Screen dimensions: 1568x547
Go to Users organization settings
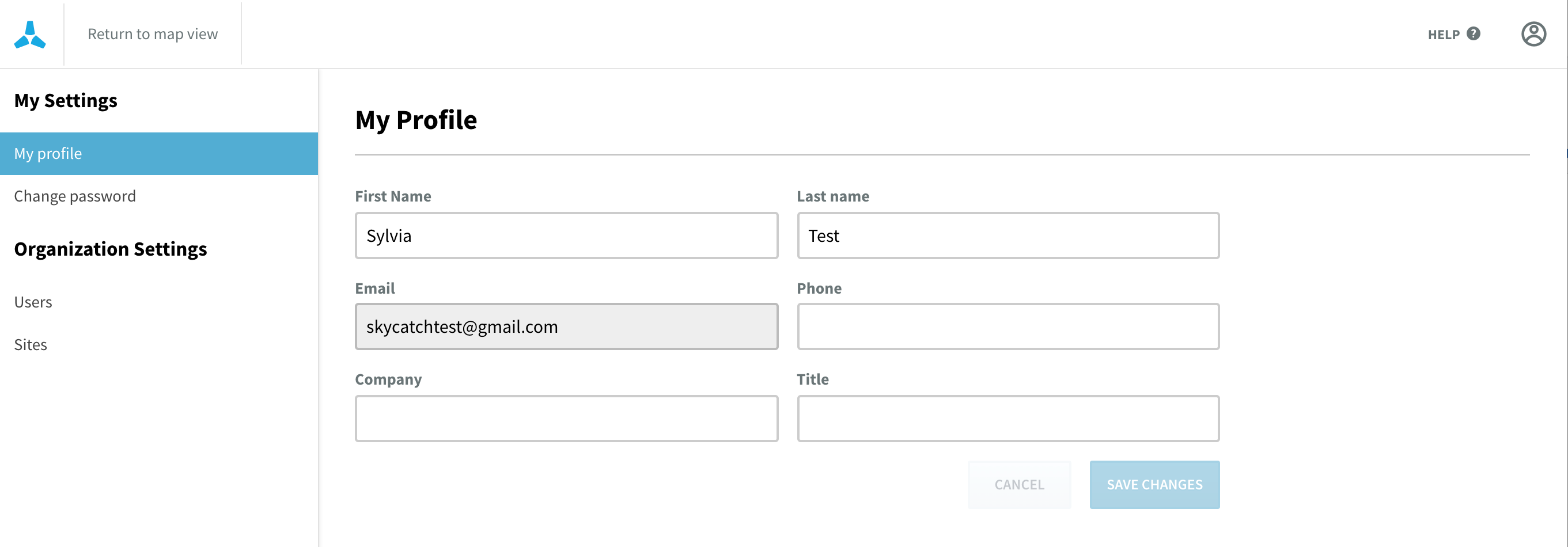click(33, 302)
